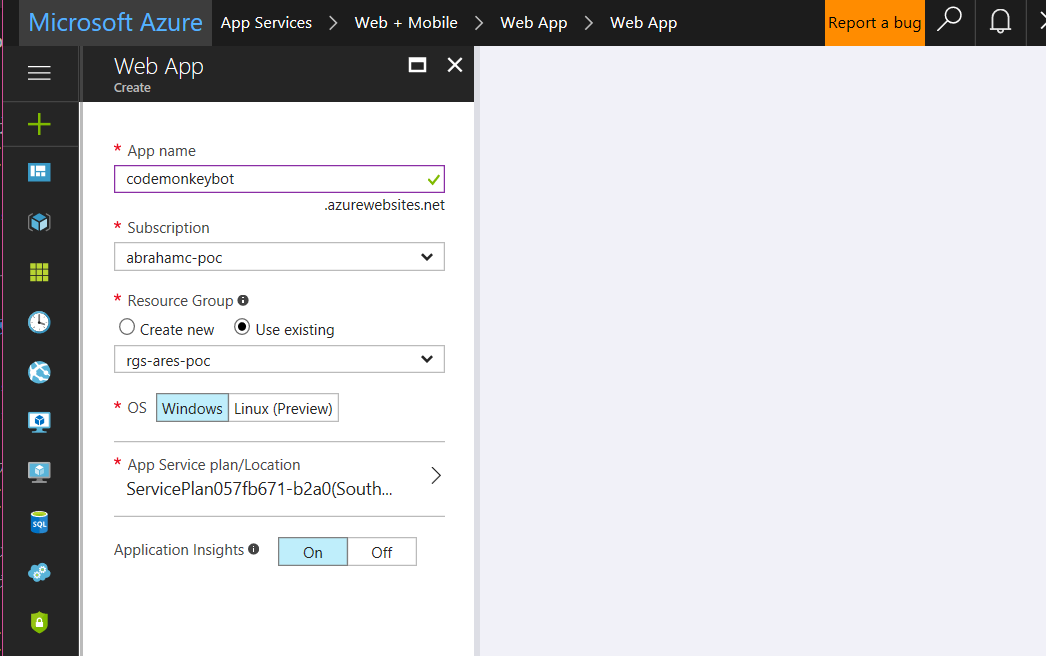1046x656 pixels.
Task: Select the Virtual Machines cube icon
Action: (39, 221)
